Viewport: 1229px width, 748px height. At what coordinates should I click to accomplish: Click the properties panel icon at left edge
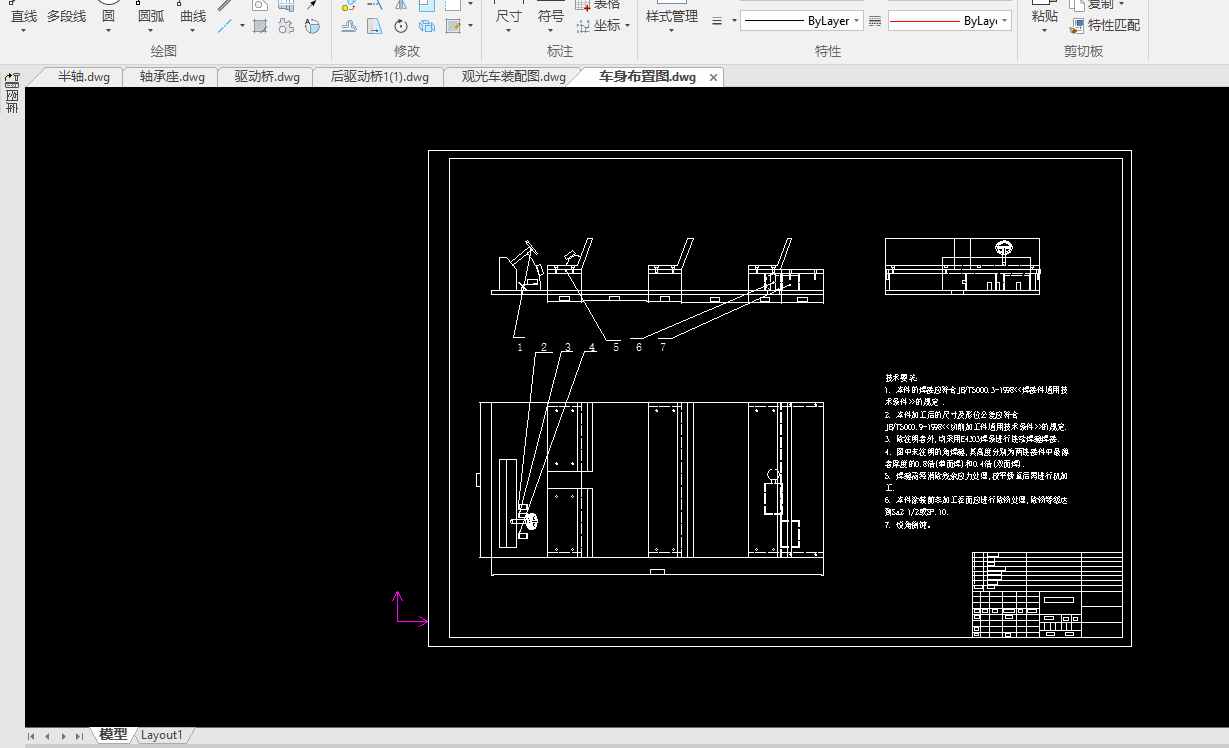[x=12, y=80]
